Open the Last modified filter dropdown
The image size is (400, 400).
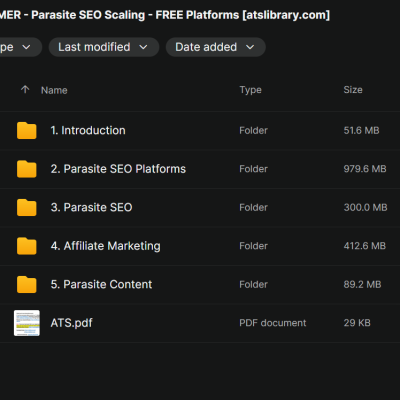[x=104, y=47]
